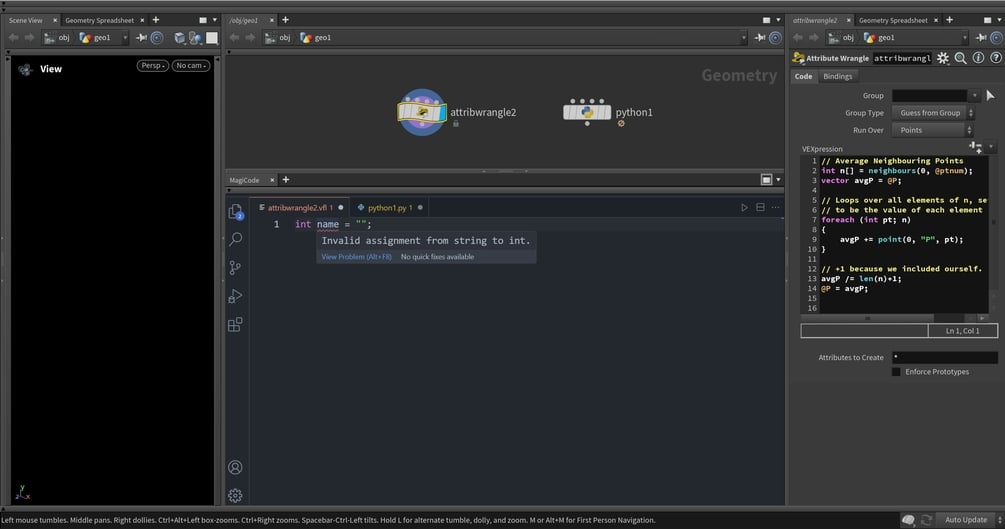Open network editor path dropdown arrow
Screen dimensions: 1005x529
(x=743, y=38)
